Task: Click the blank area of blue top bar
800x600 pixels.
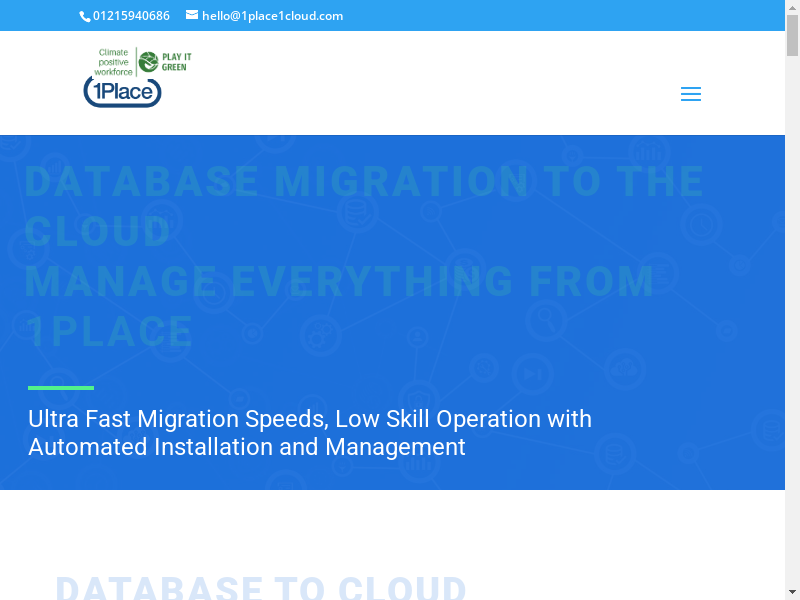Action: click(560, 16)
